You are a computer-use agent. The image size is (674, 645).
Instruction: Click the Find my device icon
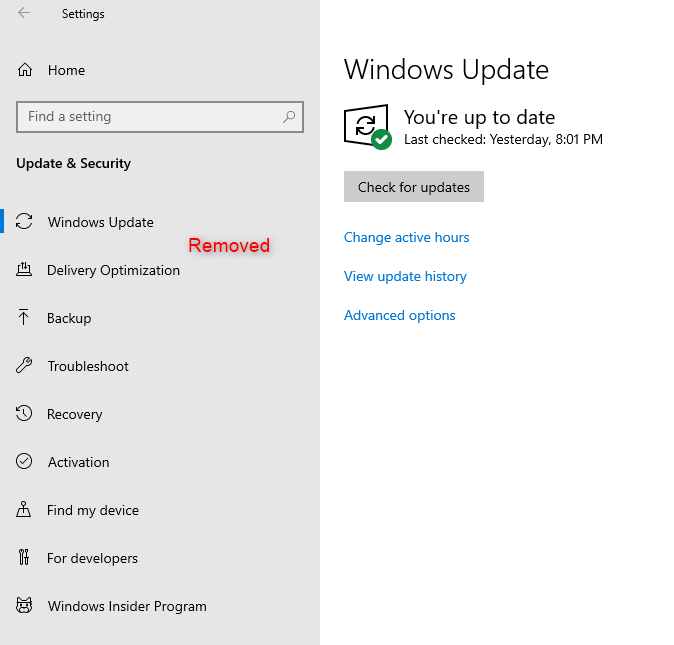pos(24,509)
